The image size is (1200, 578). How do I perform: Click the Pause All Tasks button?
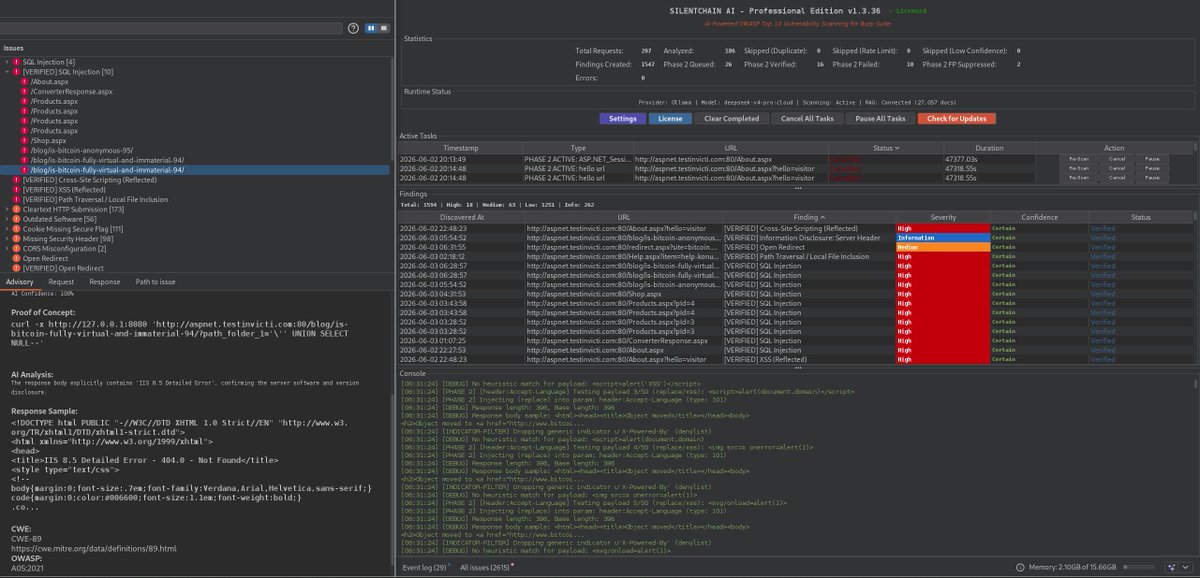click(x=880, y=119)
